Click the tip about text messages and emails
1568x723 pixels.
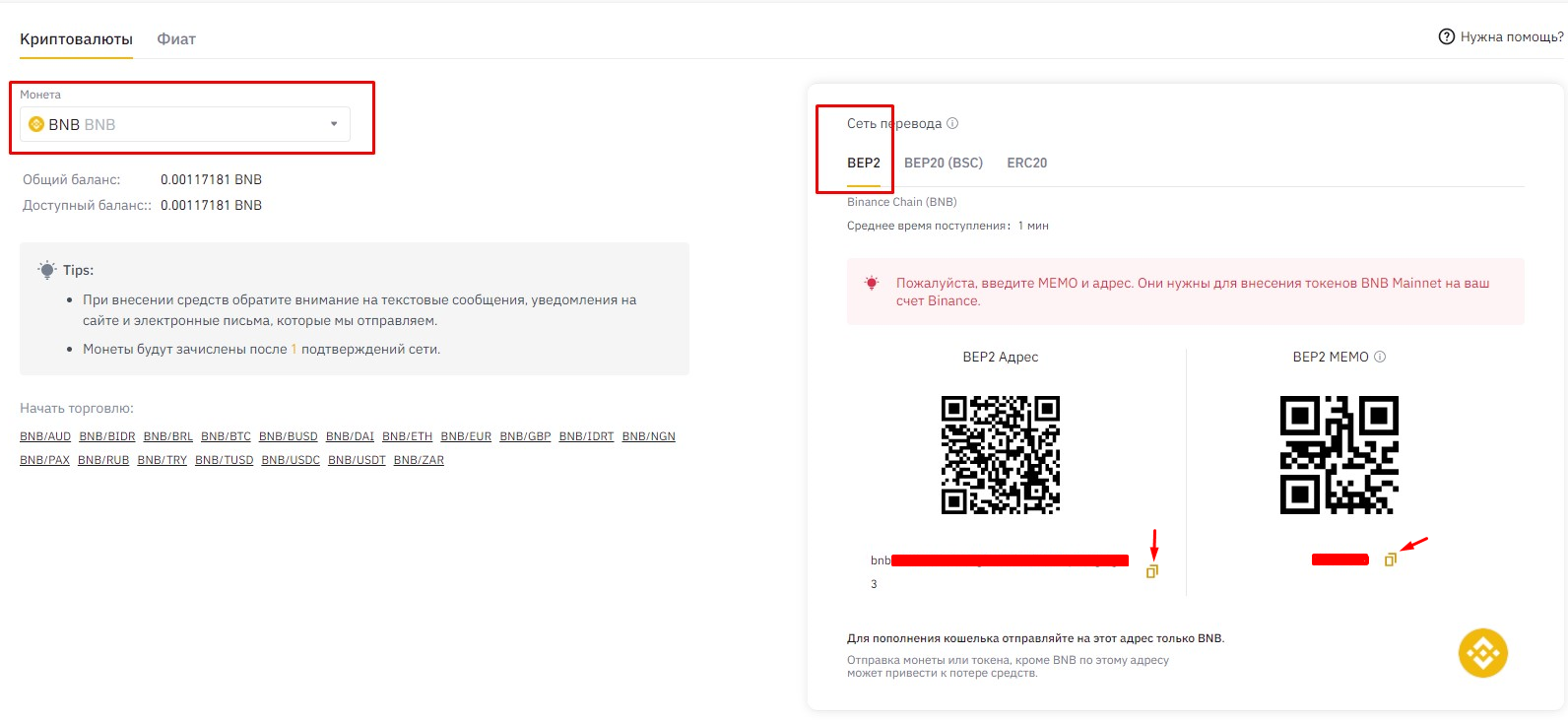[359, 310]
